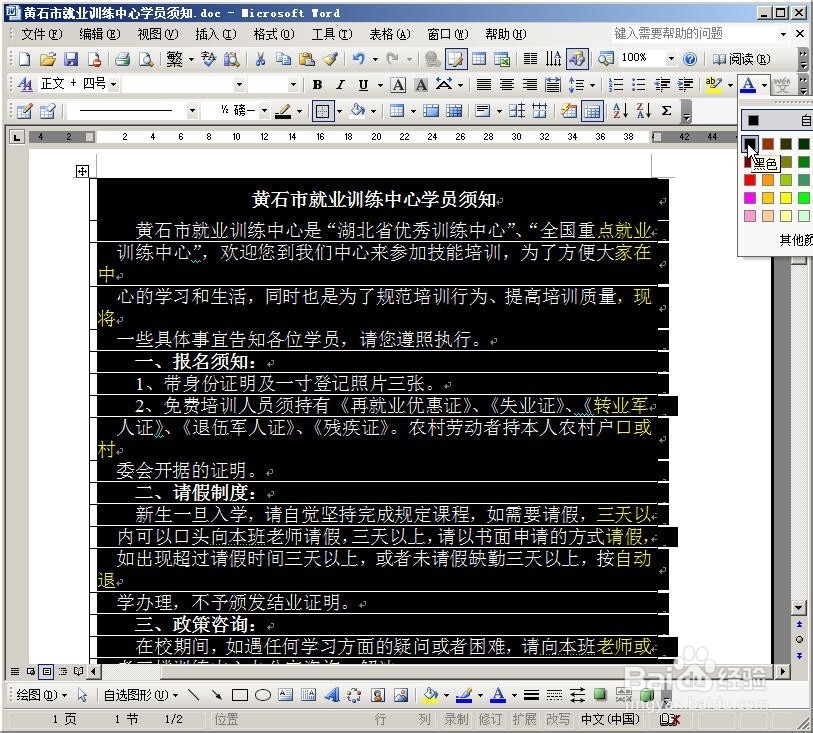The image size is (813, 733).
Task: Click 其他颜色 in the font color palette
Action: click(x=796, y=239)
